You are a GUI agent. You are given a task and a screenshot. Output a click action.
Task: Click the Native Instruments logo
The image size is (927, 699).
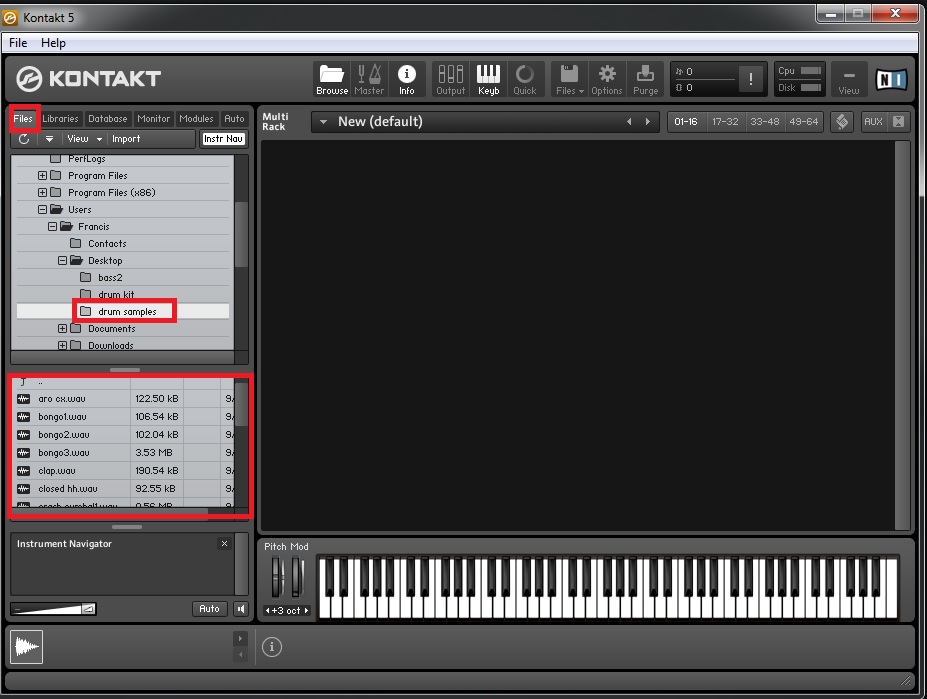(890, 80)
